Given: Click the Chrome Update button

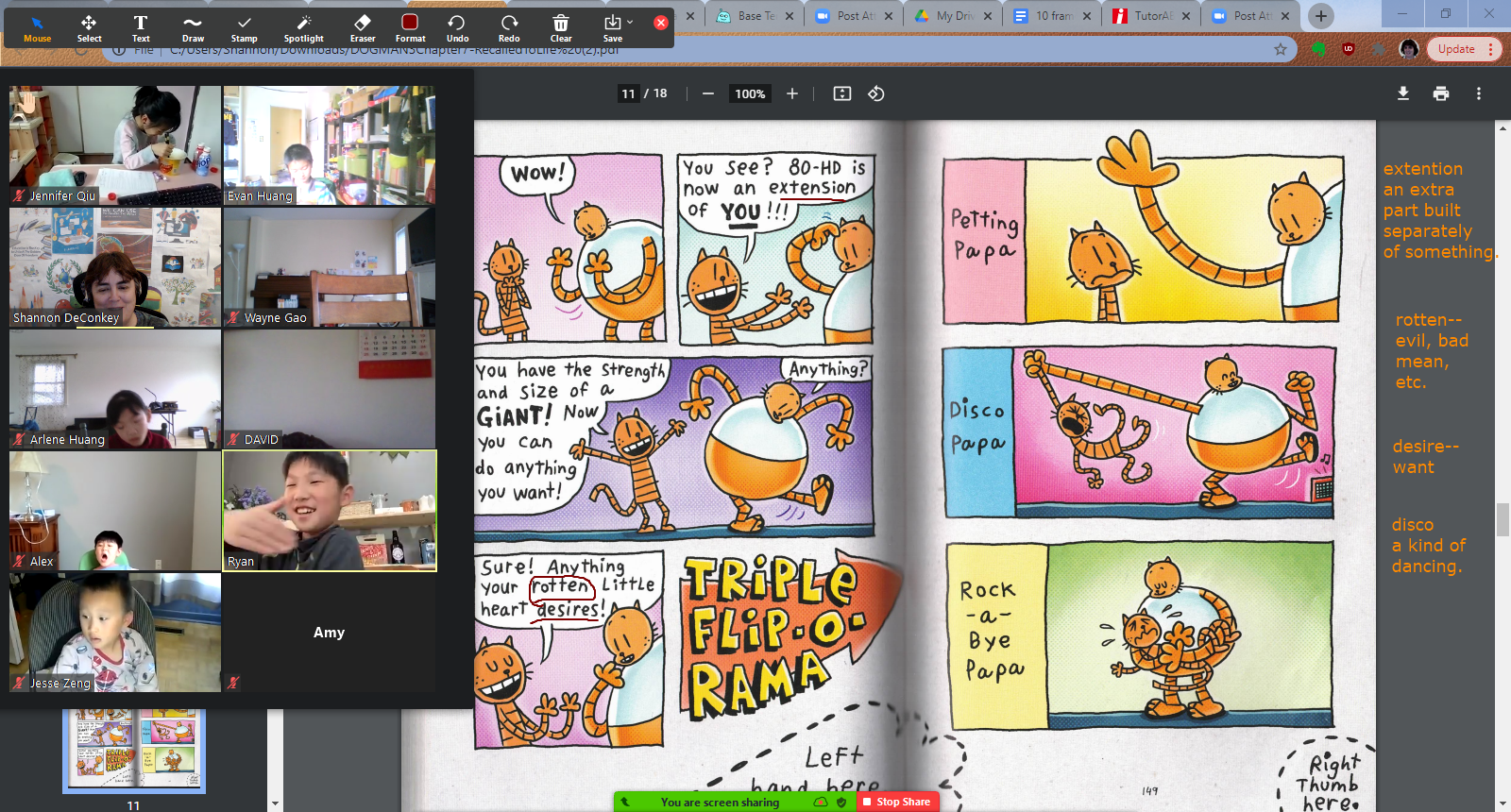Looking at the screenshot, I should tap(1456, 49).
